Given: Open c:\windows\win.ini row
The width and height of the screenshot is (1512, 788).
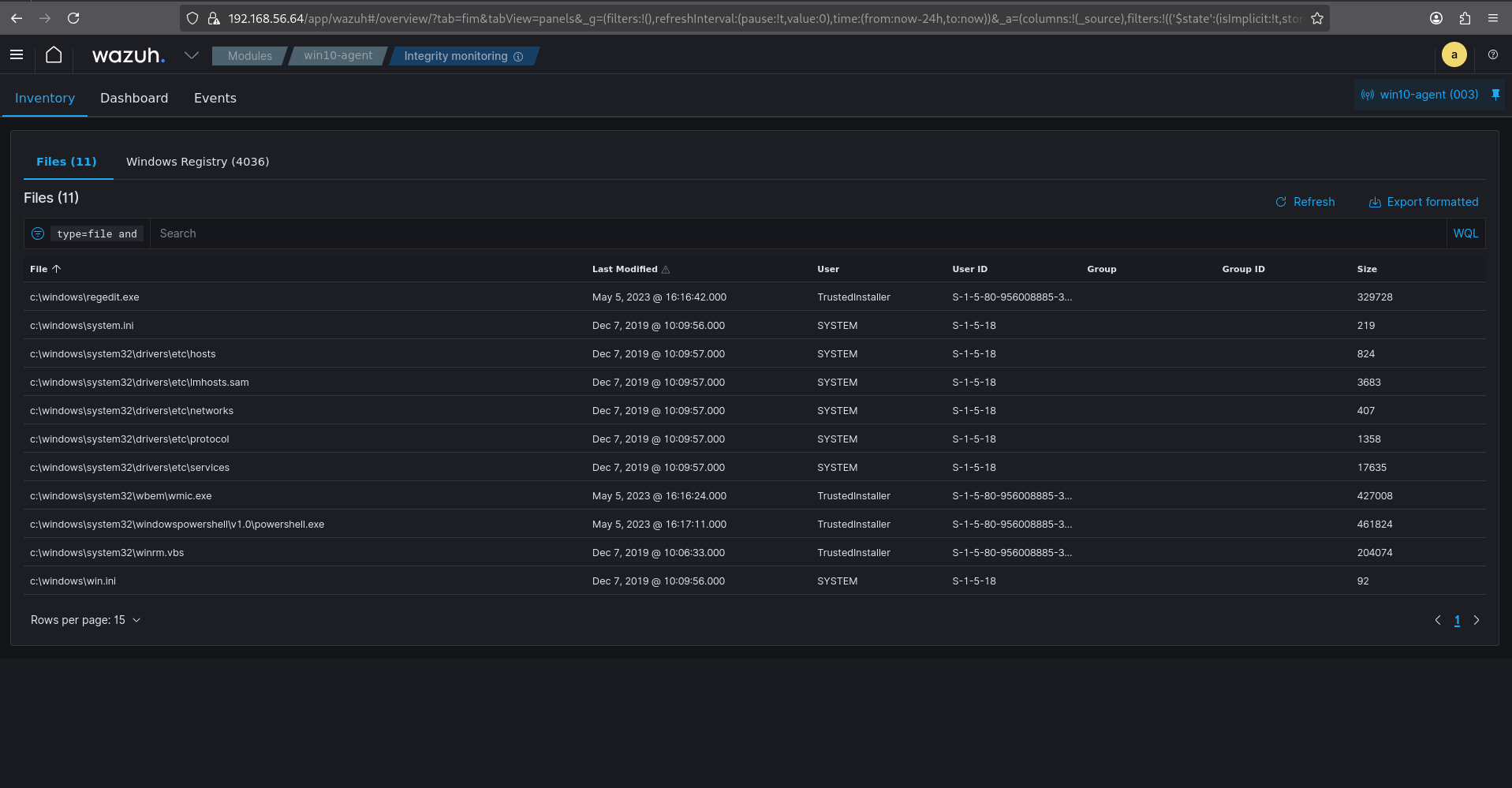Looking at the screenshot, I should tap(754, 581).
